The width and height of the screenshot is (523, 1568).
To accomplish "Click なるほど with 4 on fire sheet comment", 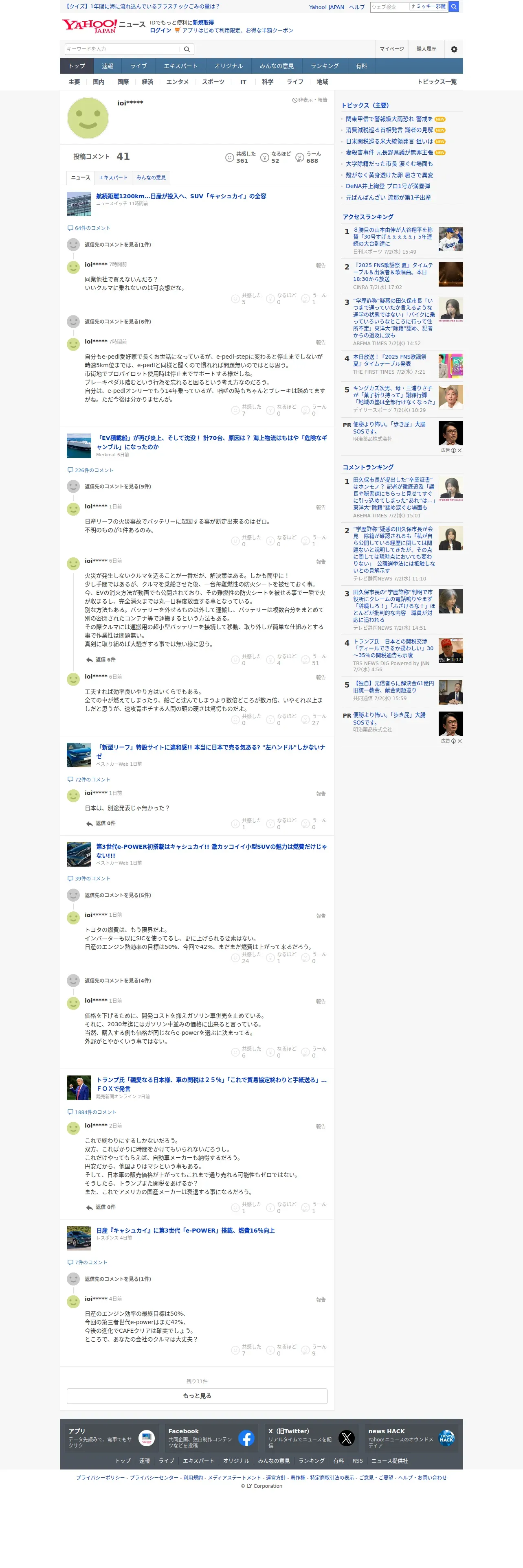I will [x=281, y=660].
